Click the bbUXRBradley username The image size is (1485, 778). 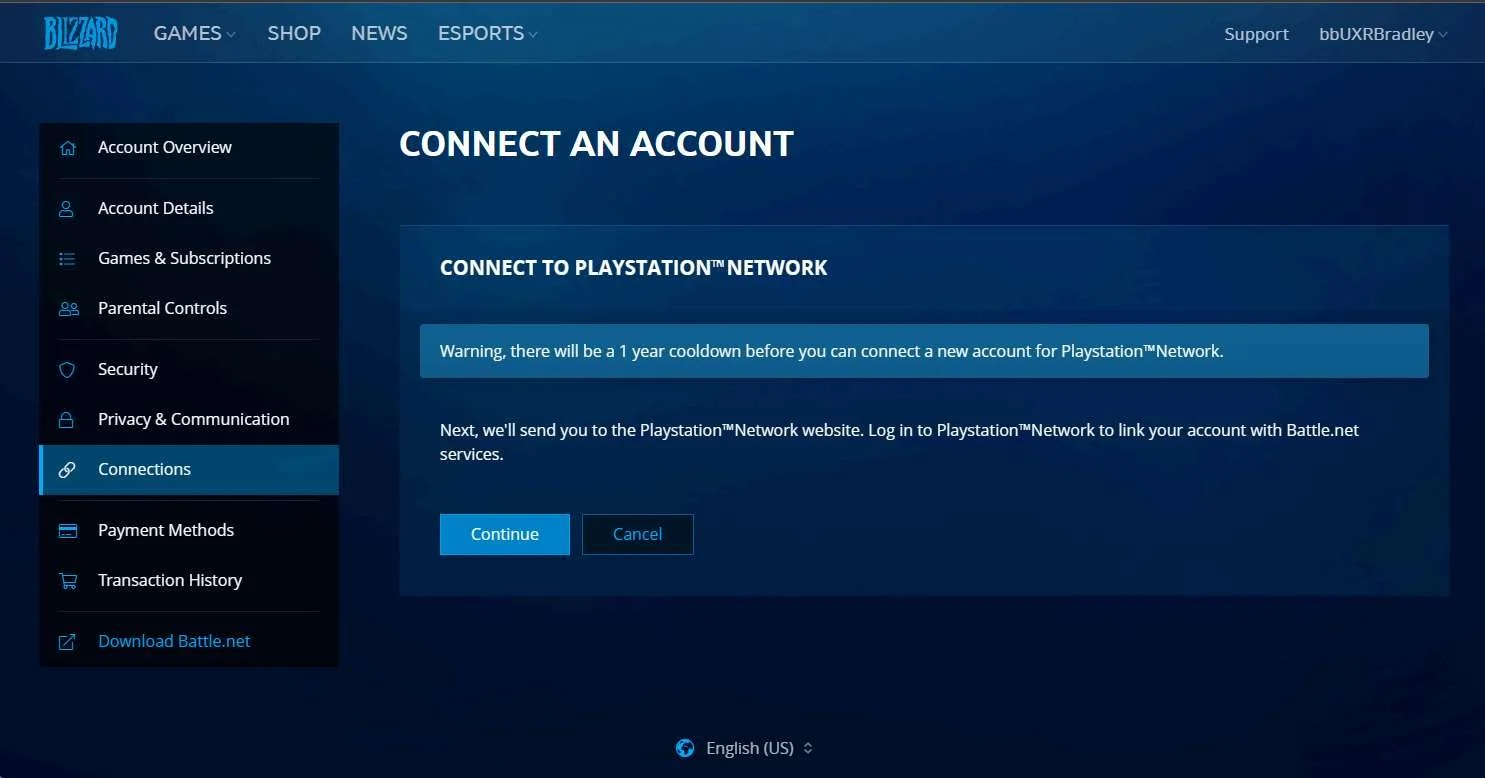click(x=1377, y=34)
